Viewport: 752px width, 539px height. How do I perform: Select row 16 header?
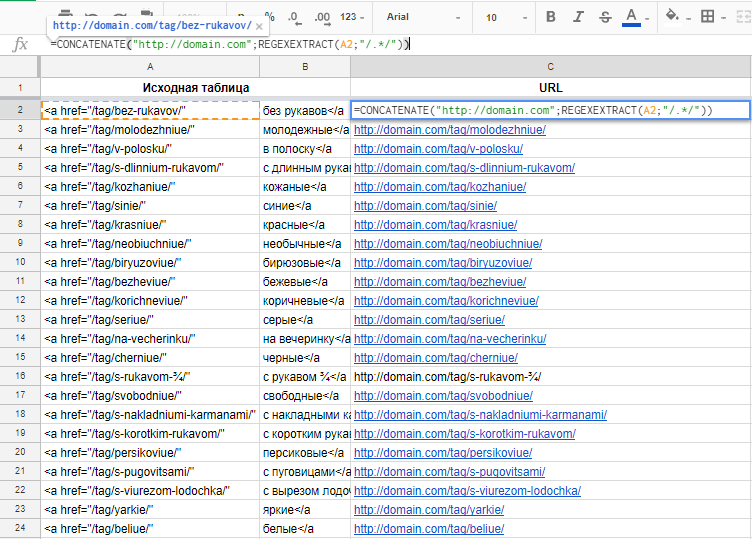[x=20, y=376]
